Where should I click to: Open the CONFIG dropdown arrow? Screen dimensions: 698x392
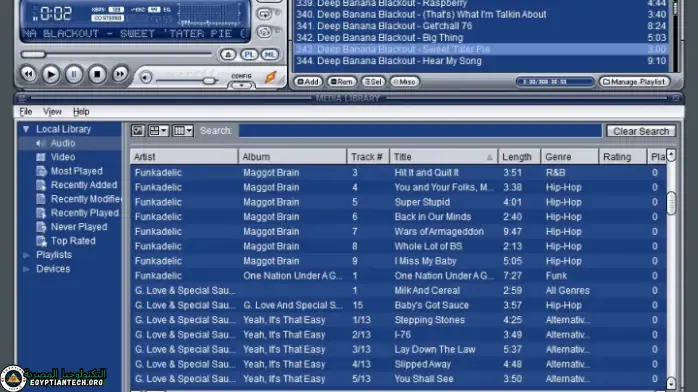[x=242, y=85]
